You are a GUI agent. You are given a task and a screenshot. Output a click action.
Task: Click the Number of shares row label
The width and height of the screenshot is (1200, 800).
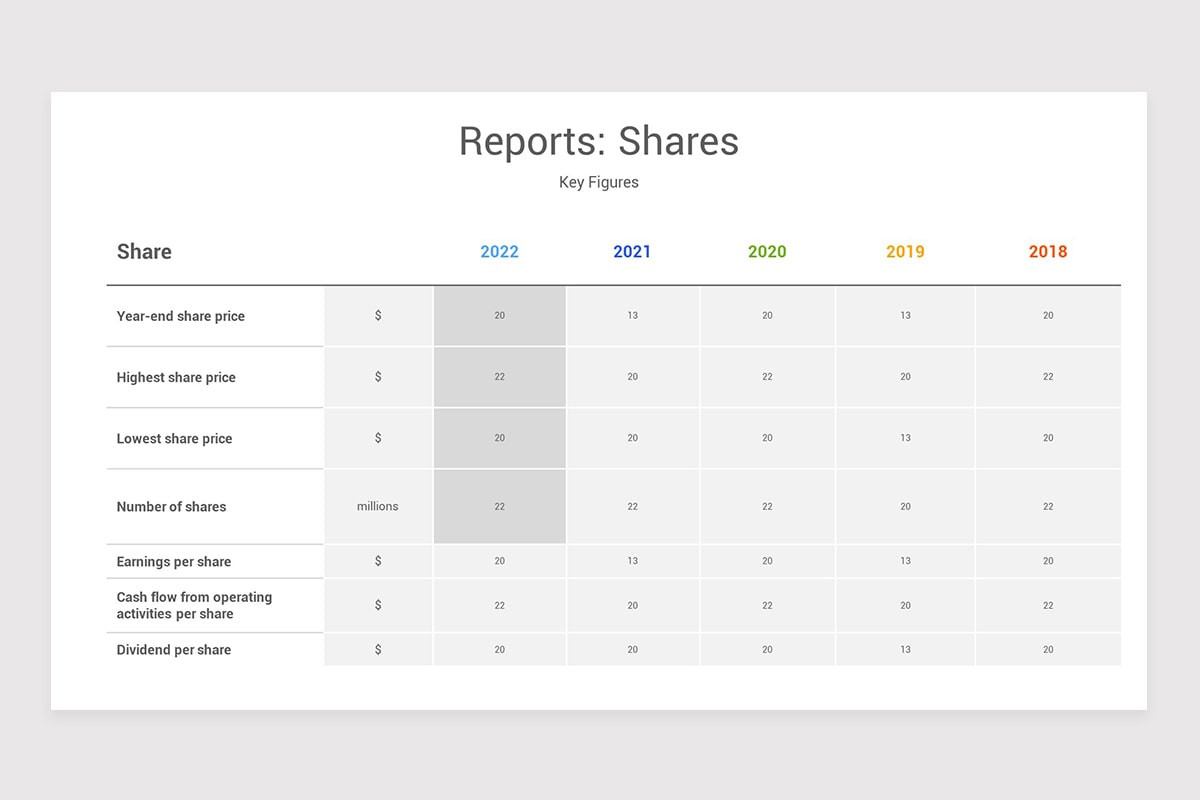[171, 507]
